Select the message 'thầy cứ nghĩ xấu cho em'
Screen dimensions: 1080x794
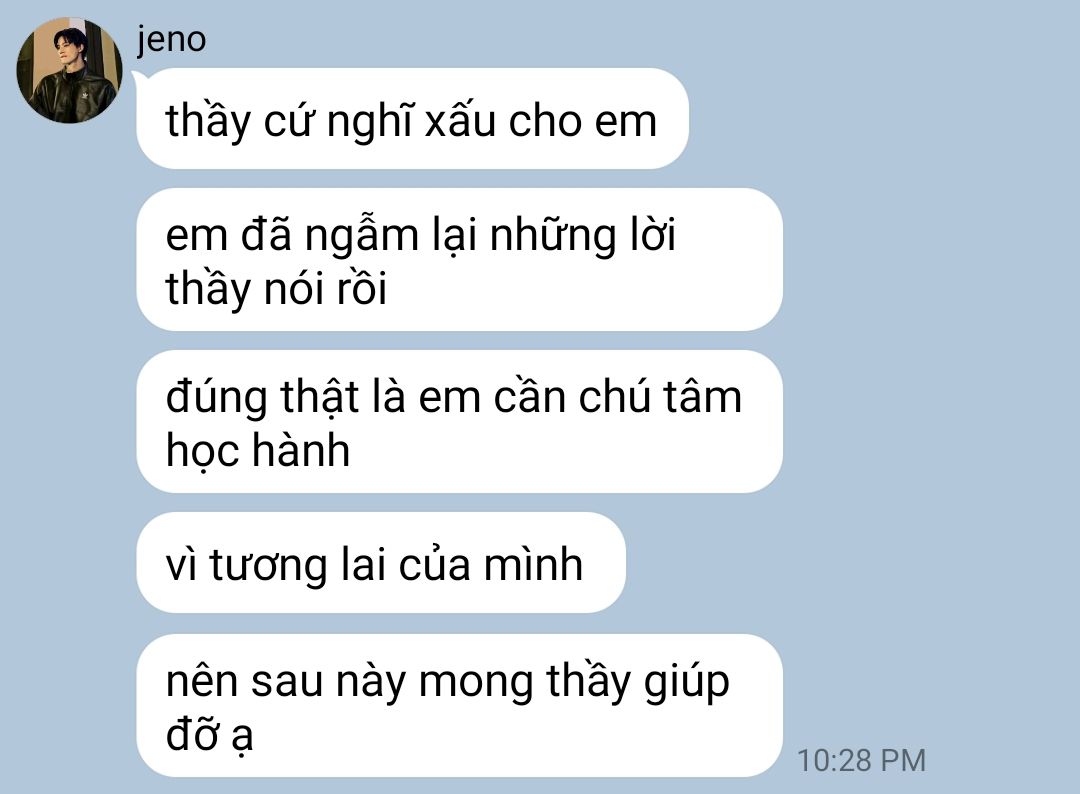(x=413, y=118)
